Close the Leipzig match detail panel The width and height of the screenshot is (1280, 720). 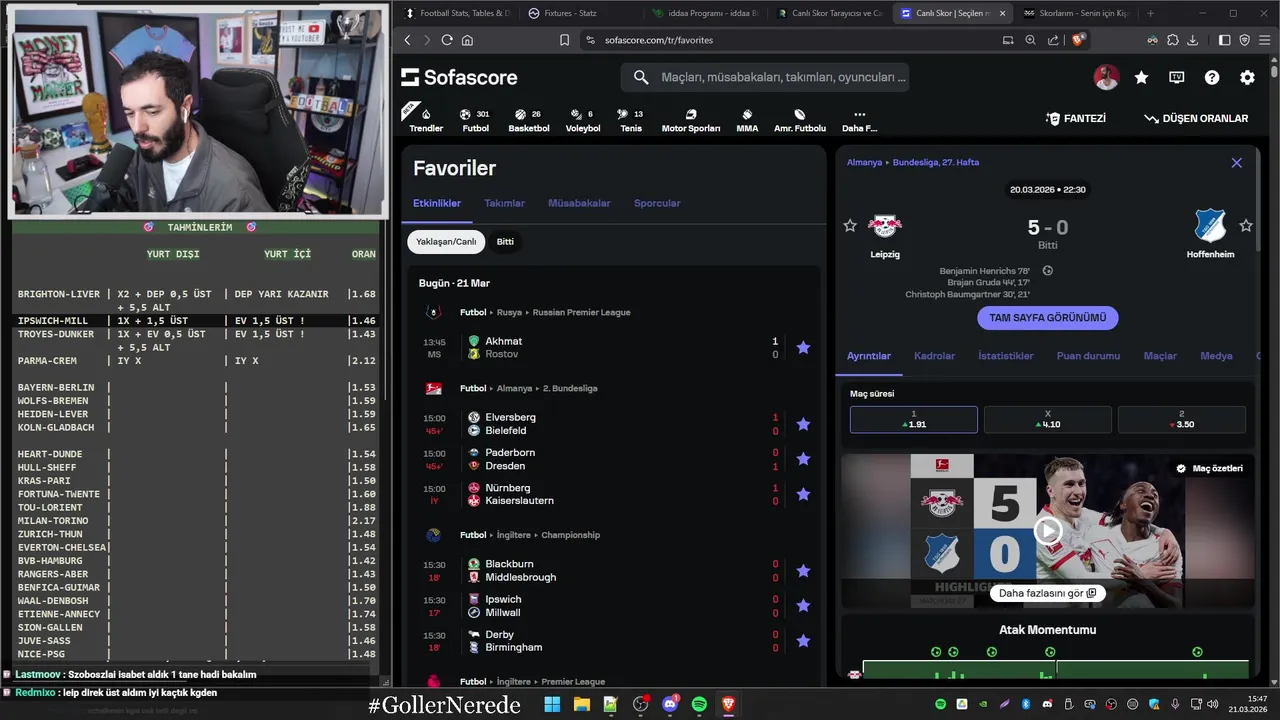[x=1237, y=163]
